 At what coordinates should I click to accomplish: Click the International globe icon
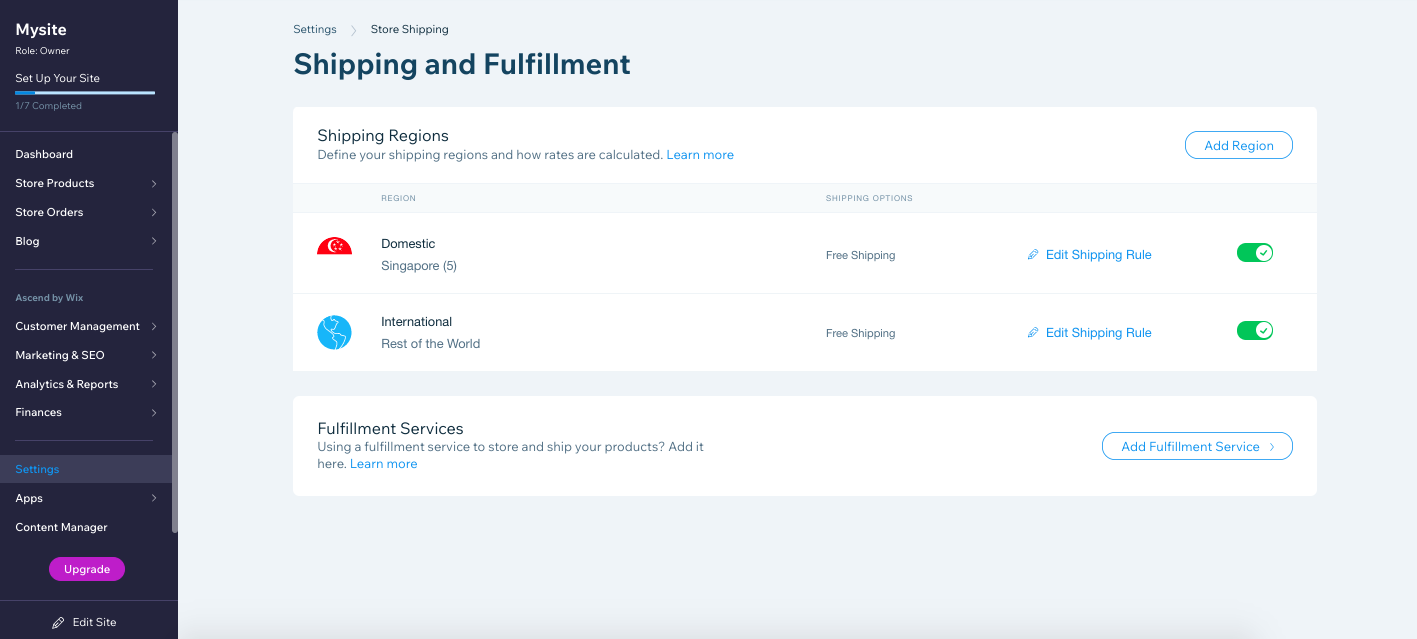click(334, 332)
